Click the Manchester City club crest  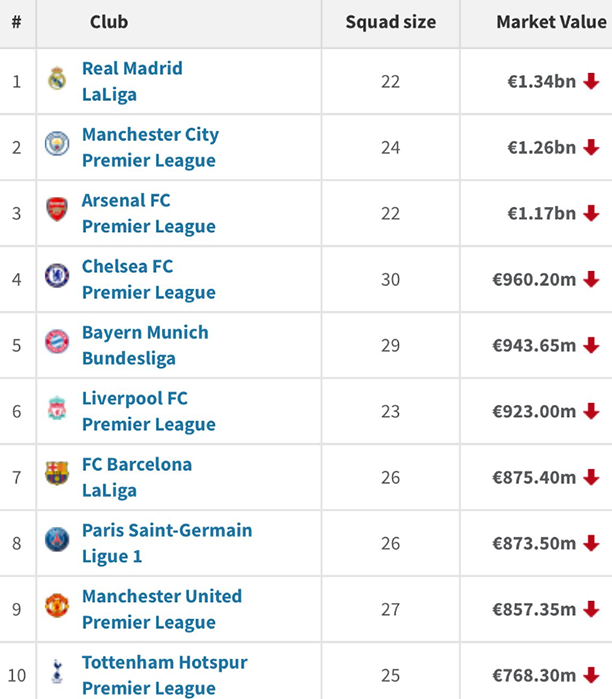pyautogui.click(x=57, y=144)
